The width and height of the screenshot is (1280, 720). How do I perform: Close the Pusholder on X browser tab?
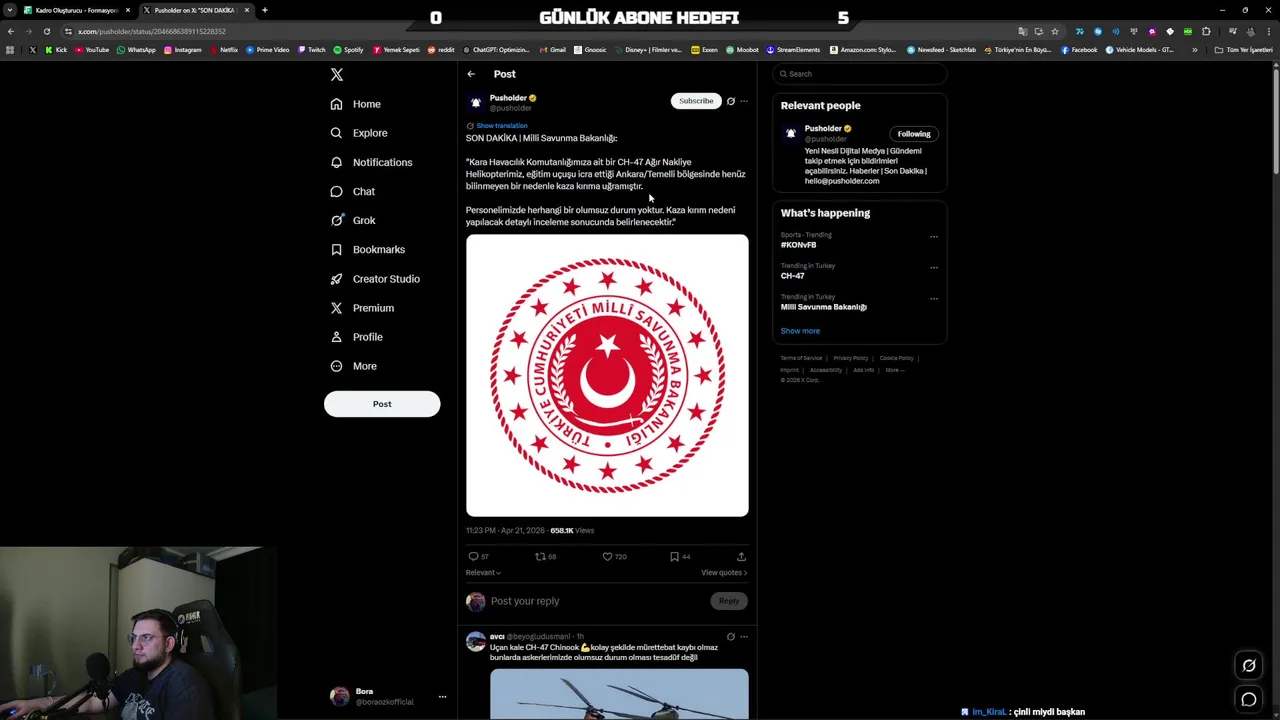[x=246, y=10]
